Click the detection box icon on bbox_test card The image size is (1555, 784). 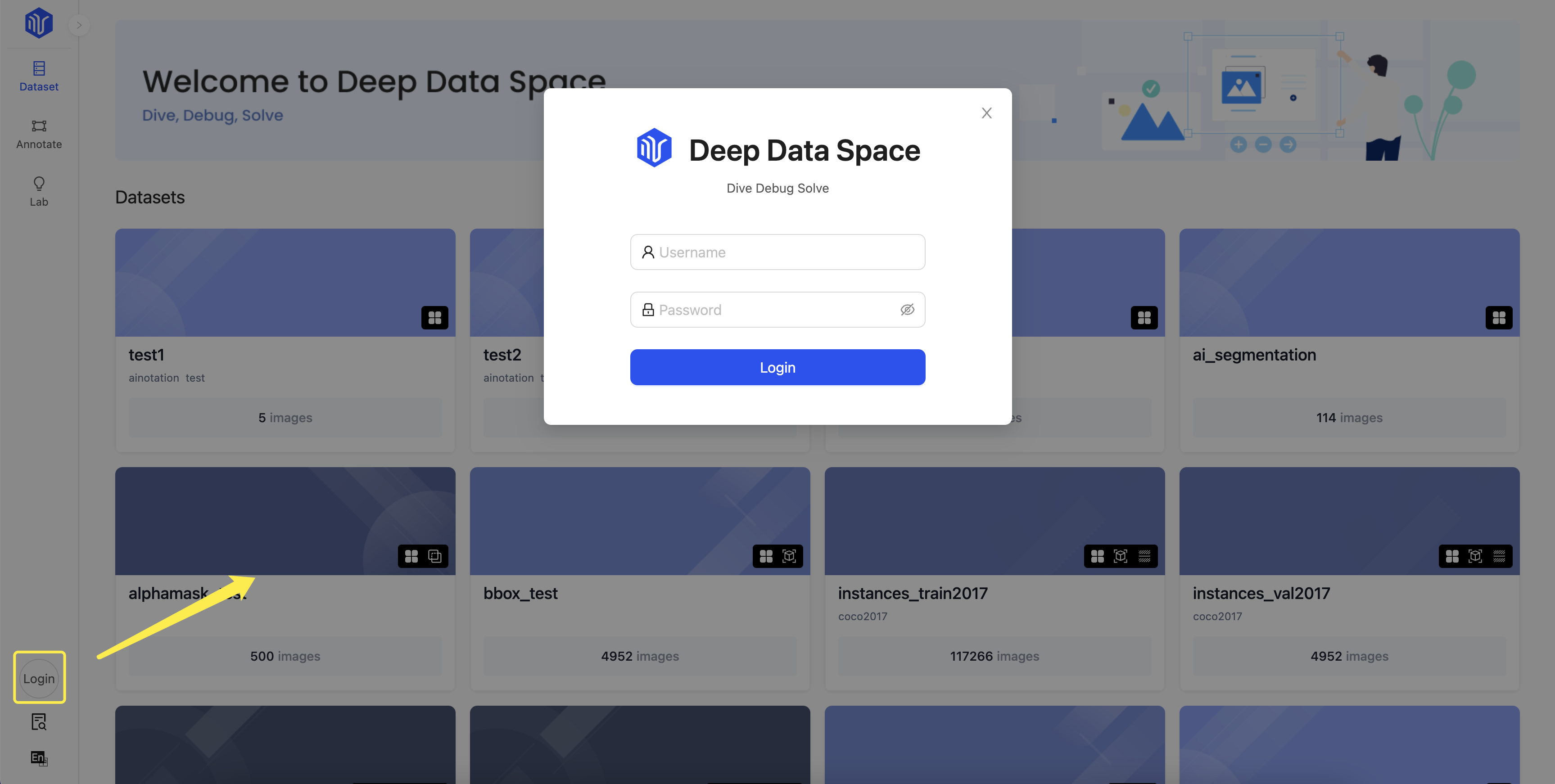pyautogui.click(x=789, y=556)
